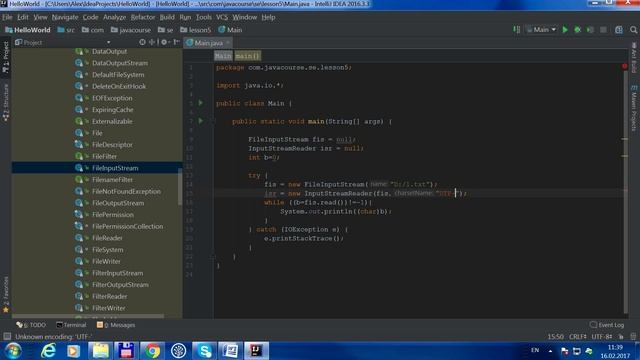
Task: Open the Navigate menu
Action: [x=65, y=17]
